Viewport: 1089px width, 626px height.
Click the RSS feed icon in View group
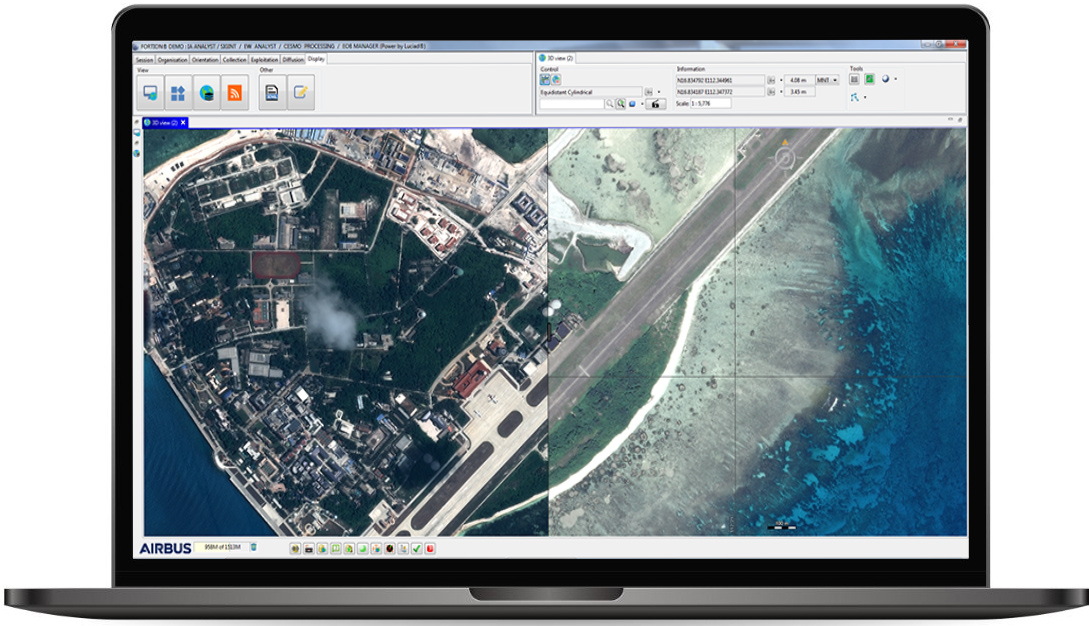tap(236, 93)
